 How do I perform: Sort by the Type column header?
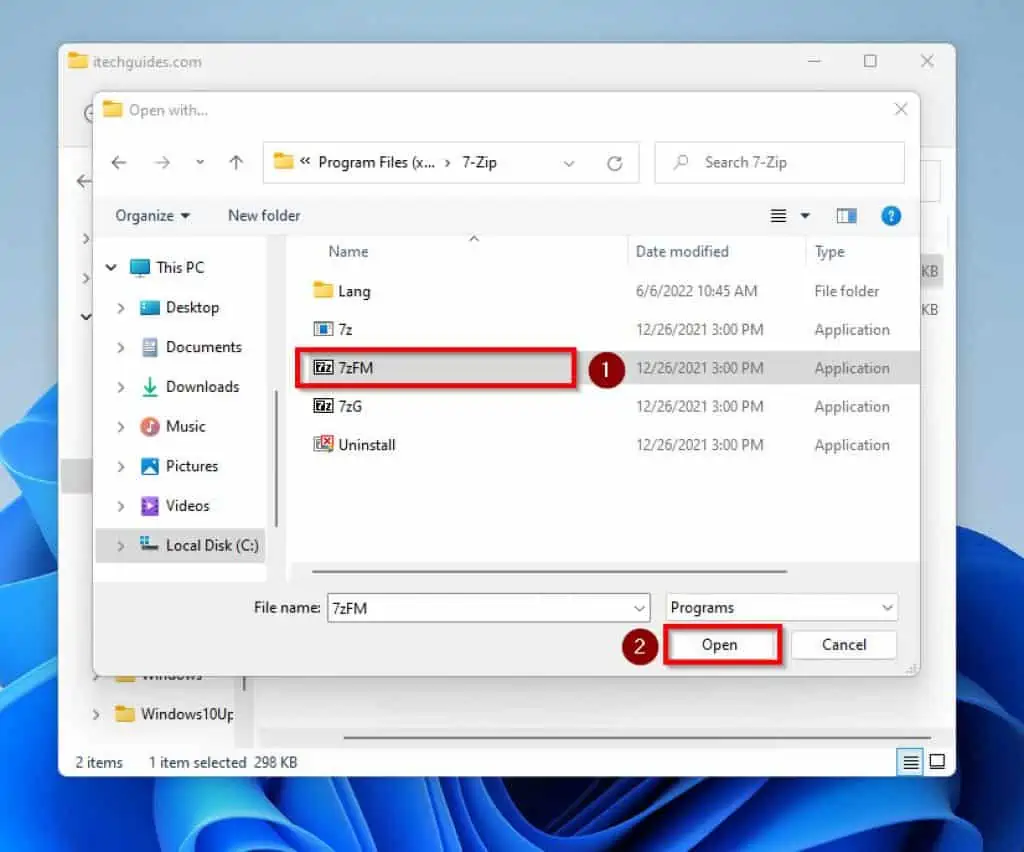pos(829,251)
